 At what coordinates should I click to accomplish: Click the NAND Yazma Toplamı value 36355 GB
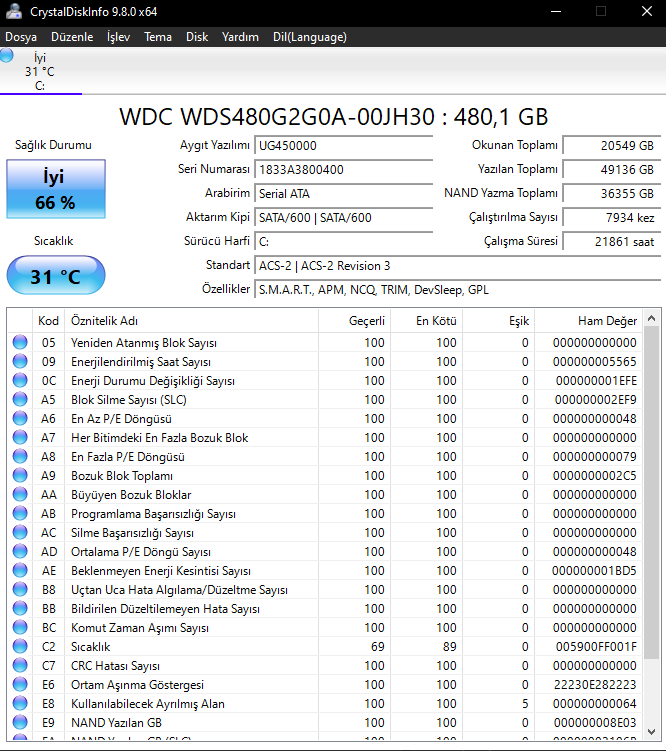[611, 193]
